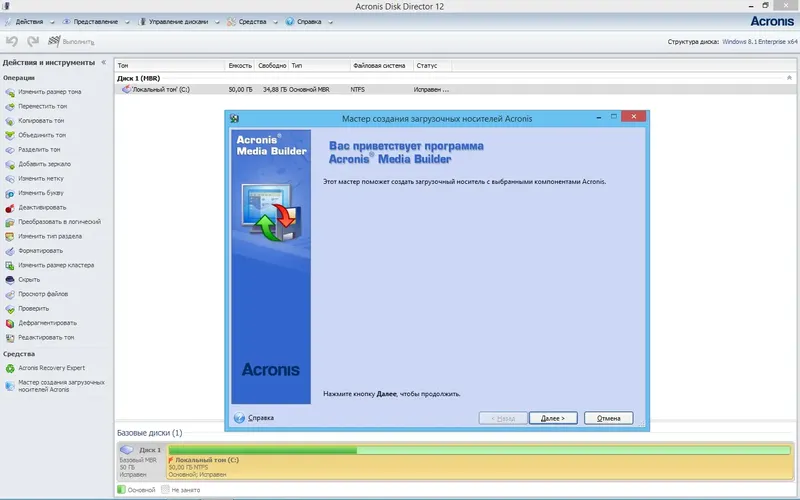
Task: Click the Deactivate icon (Деактивировать)
Action: pyautogui.click(x=10, y=208)
